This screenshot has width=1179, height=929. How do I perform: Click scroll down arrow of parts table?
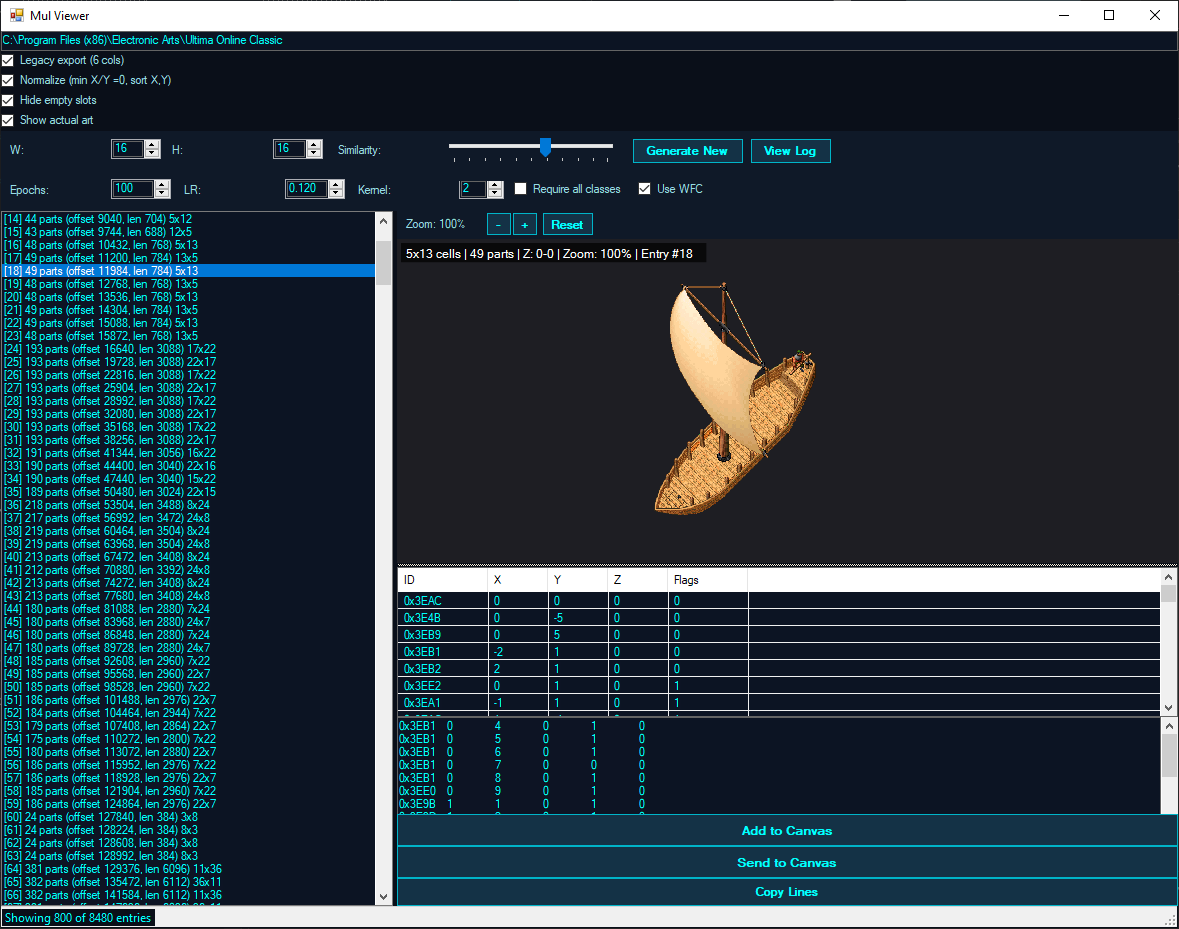(x=1168, y=707)
